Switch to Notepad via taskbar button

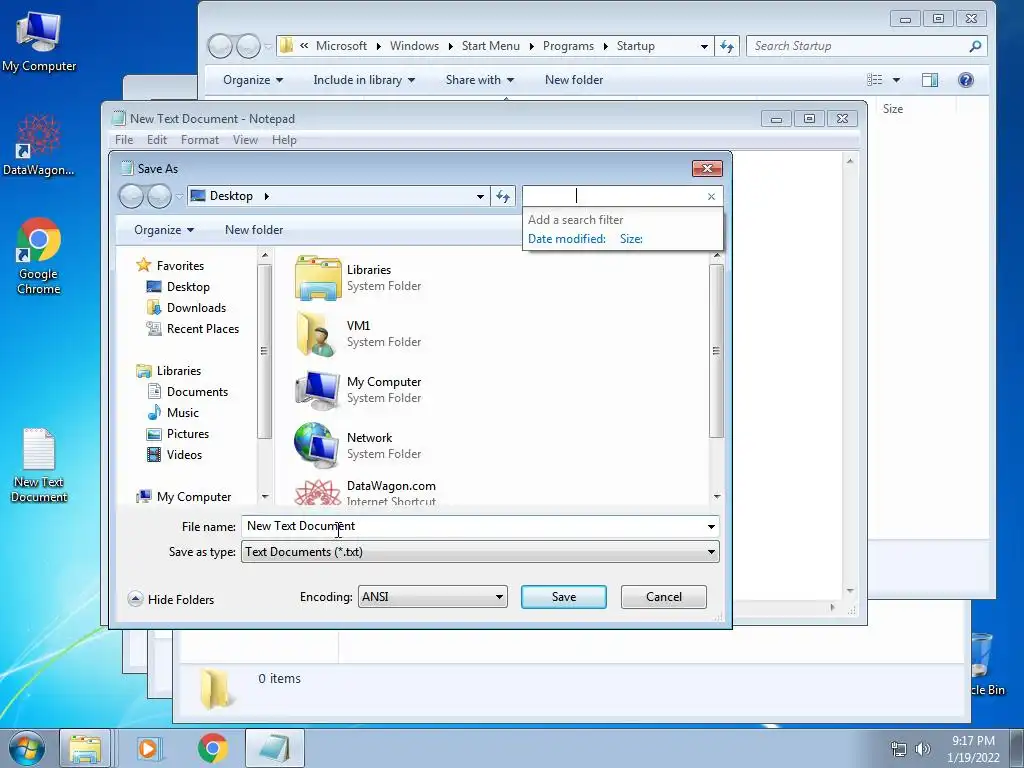coord(275,748)
